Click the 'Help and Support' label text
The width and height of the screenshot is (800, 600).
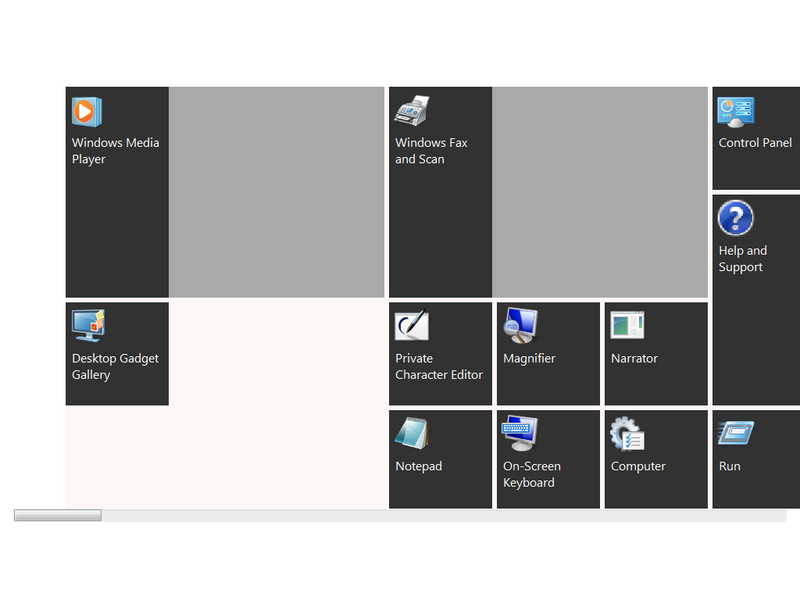742,259
